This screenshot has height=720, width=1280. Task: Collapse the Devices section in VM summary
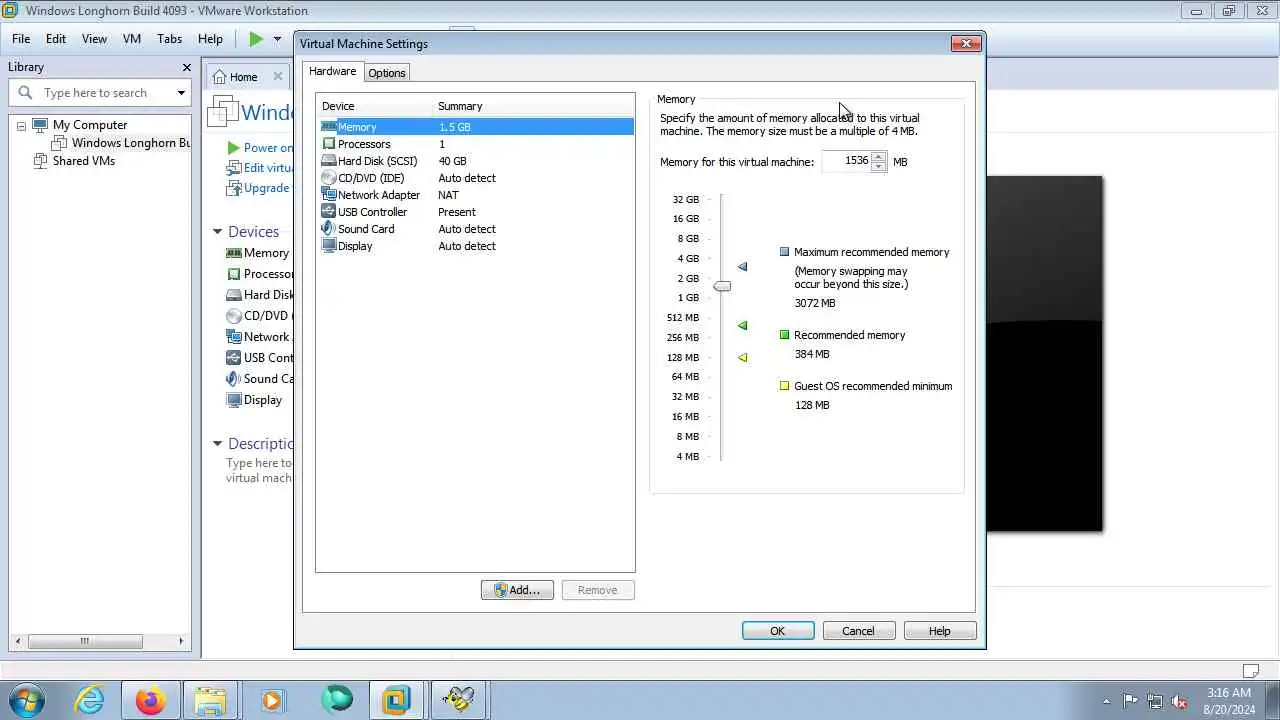click(x=217, y=231)
